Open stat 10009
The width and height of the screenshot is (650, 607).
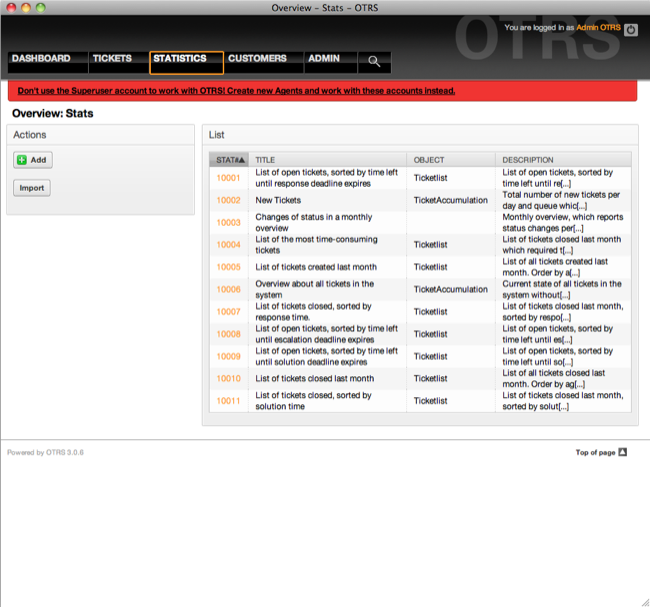tap(228, 357)
